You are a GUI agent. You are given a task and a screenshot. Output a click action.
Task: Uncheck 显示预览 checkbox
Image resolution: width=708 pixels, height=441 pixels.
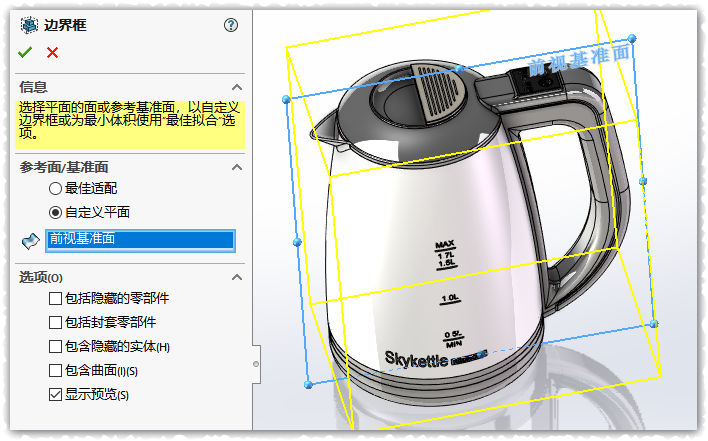(x=55, y=395)
